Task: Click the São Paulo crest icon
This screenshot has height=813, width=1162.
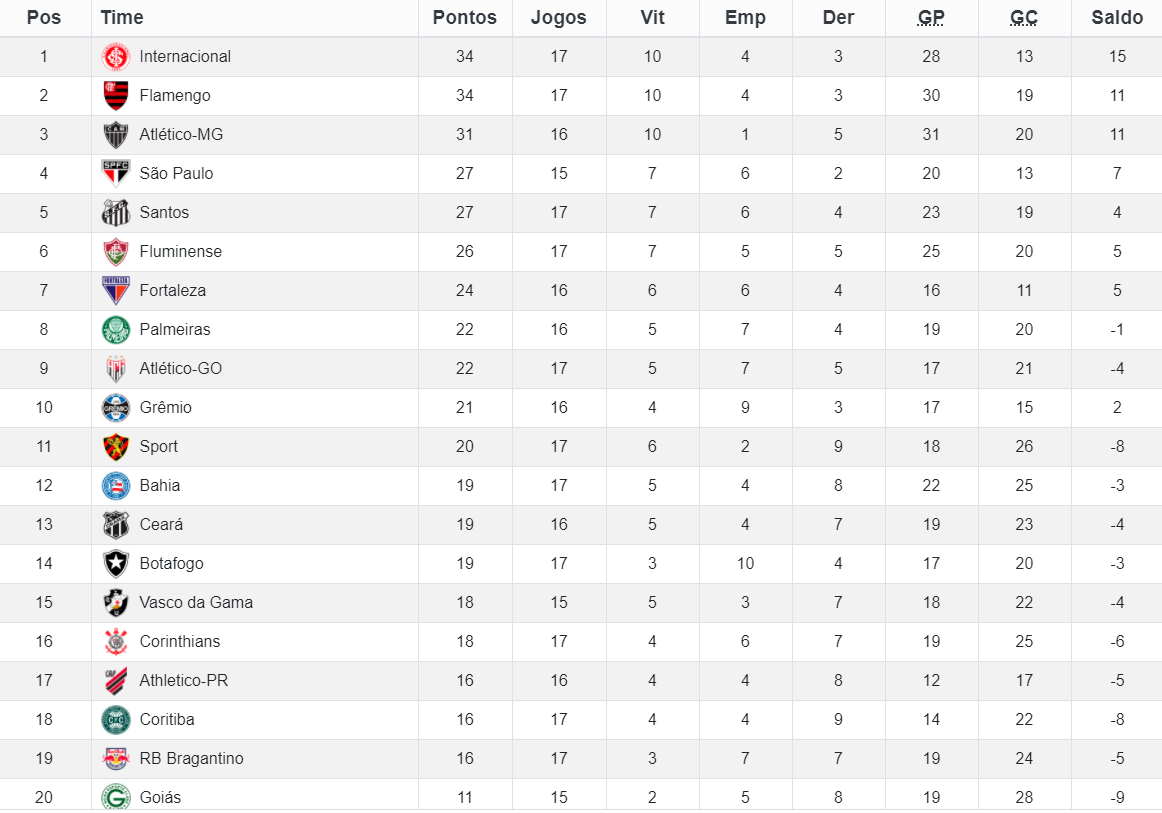Action: tap(116, 173)
